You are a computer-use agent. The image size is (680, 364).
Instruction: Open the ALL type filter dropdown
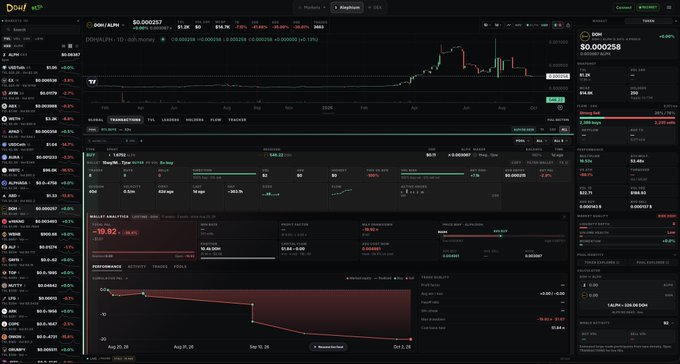click(x=541, y=141)
